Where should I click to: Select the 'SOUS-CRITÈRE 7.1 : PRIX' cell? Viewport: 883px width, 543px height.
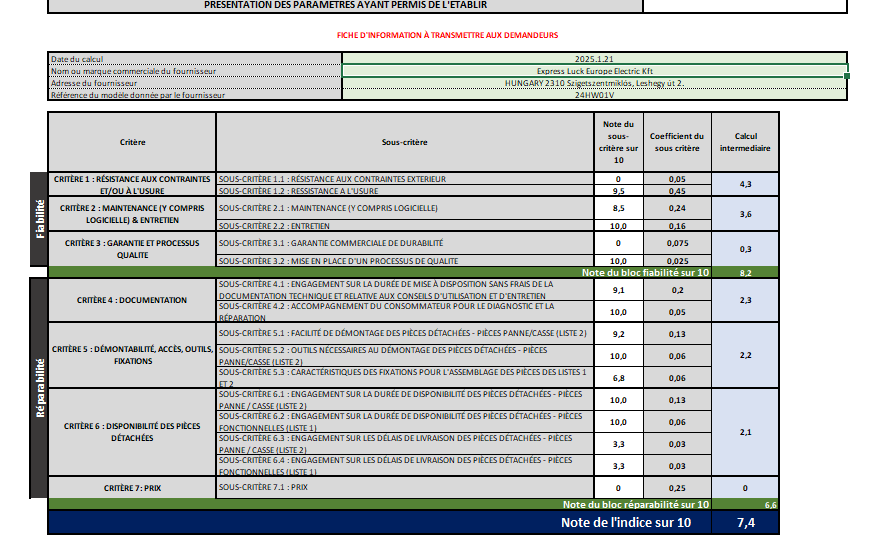405,487
